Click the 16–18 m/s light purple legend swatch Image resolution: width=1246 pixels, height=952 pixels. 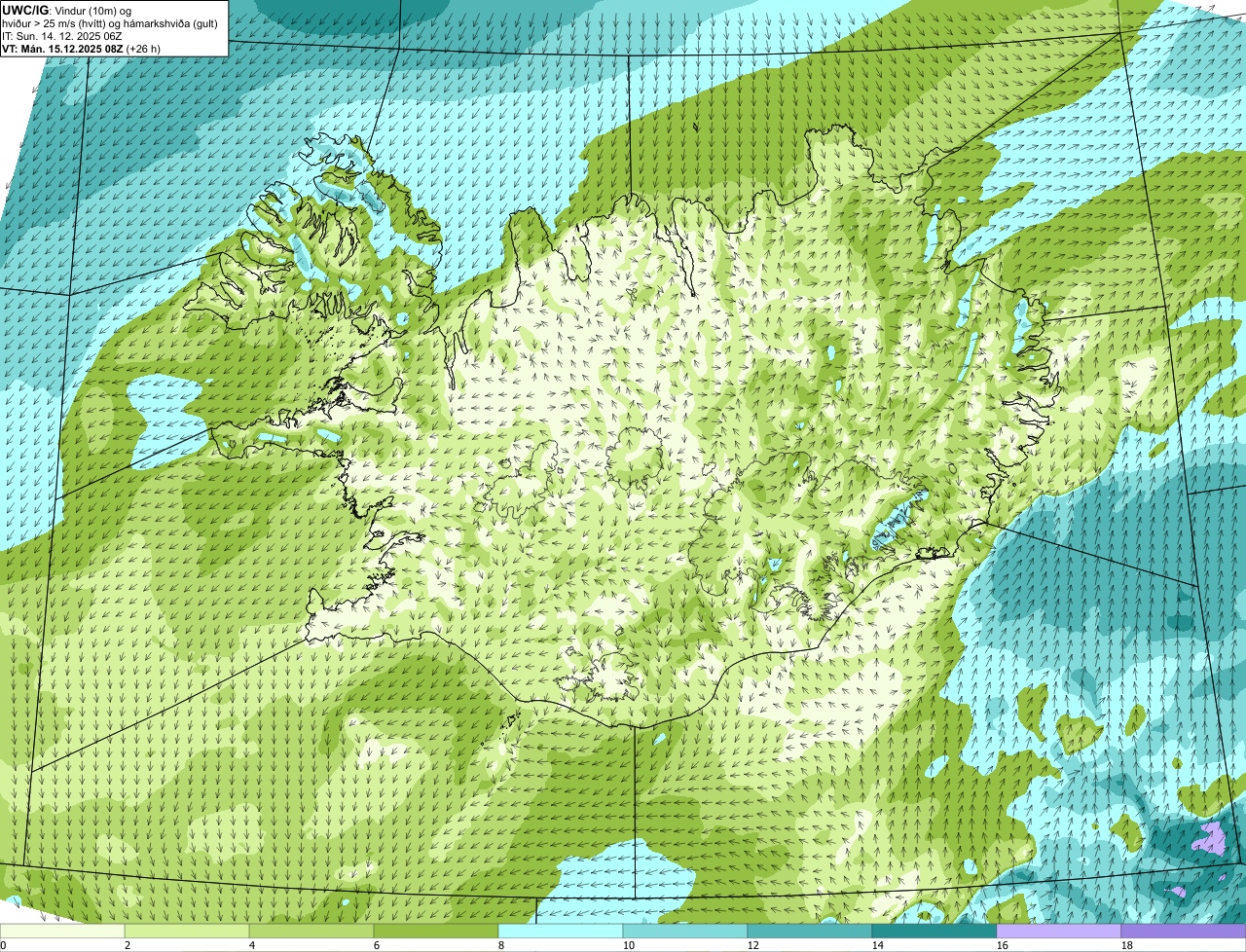pos(1059,932)
